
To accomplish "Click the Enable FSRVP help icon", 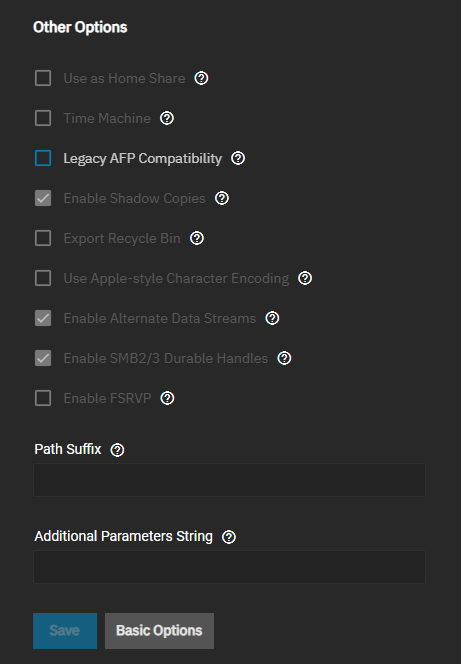I will [x=167, y=398].
